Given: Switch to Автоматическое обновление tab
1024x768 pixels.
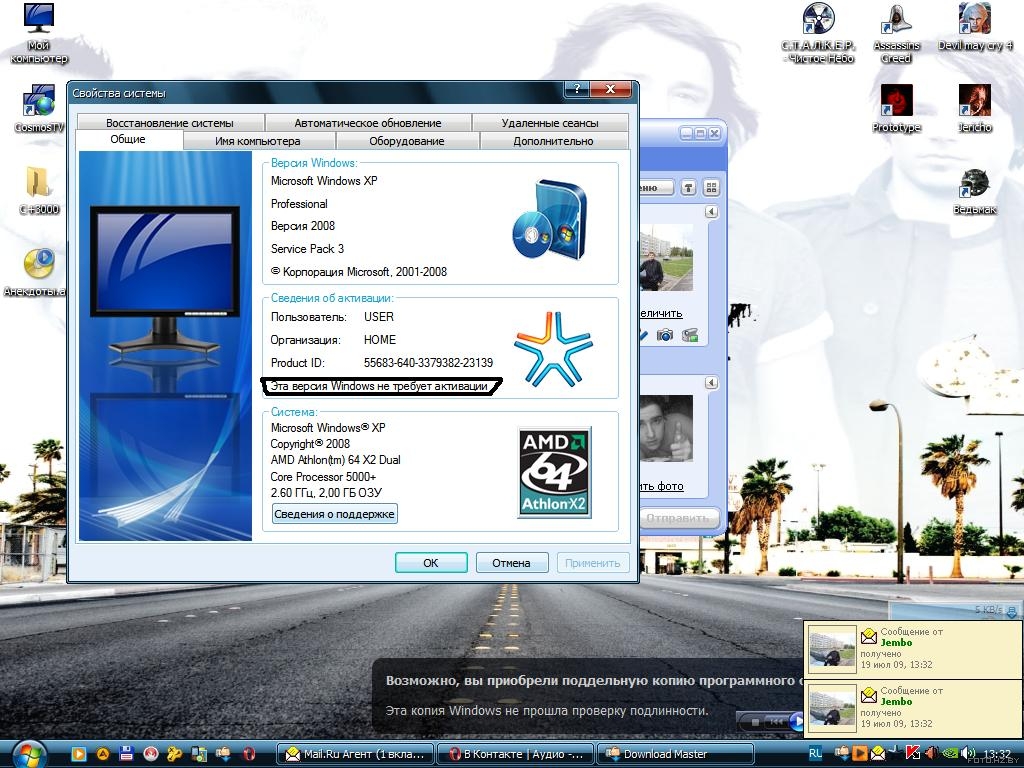Looking at the screenshot, I should (x=368, y=123).
